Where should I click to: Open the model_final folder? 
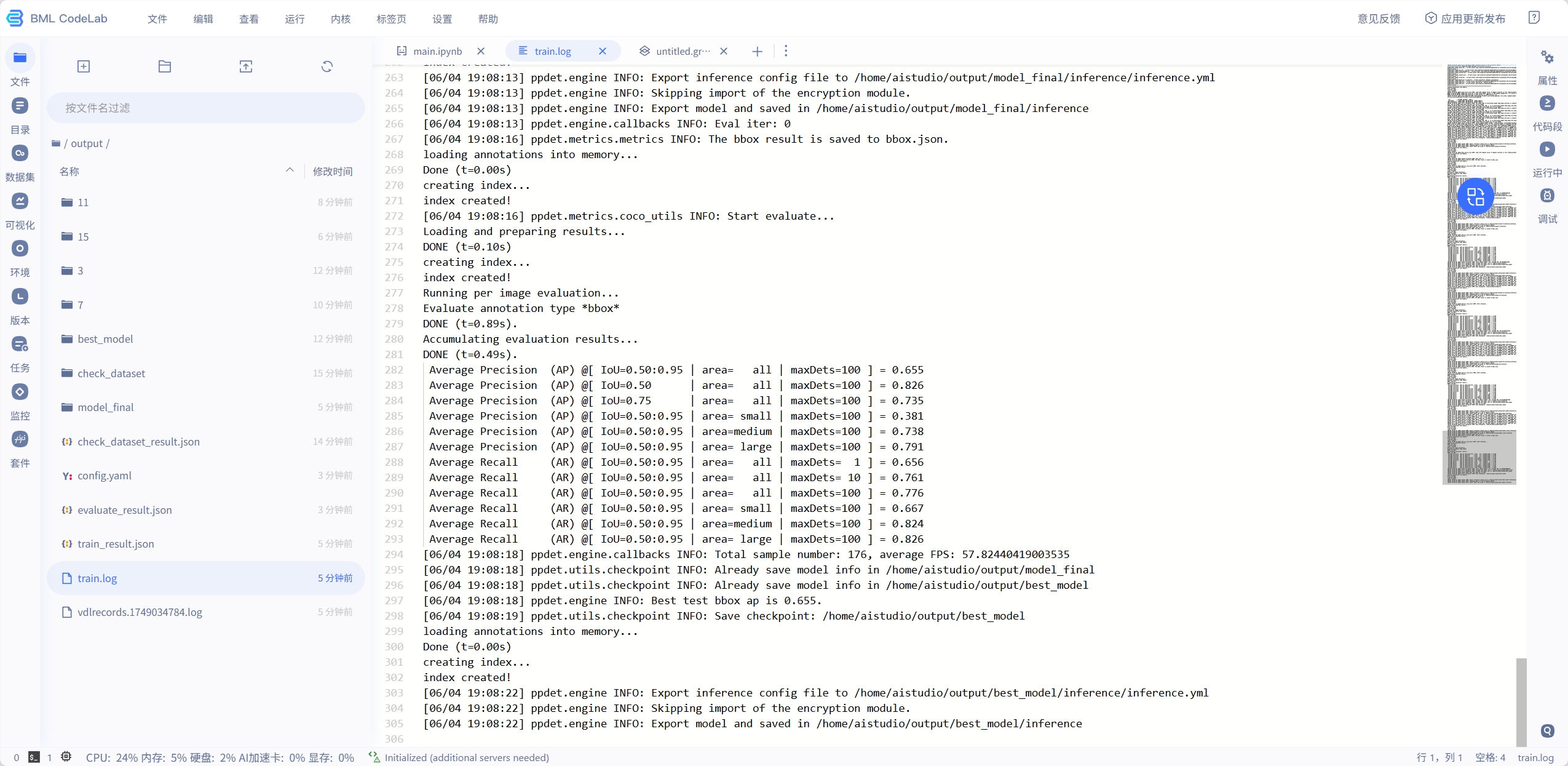[x=105, y=407]
